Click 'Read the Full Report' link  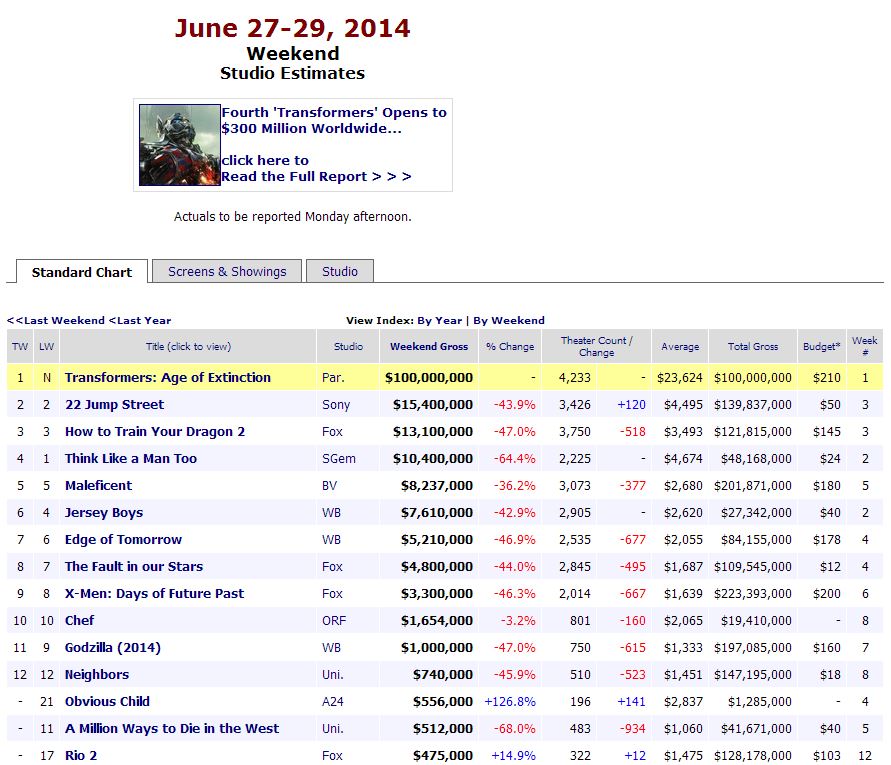[x=316, y=176]
